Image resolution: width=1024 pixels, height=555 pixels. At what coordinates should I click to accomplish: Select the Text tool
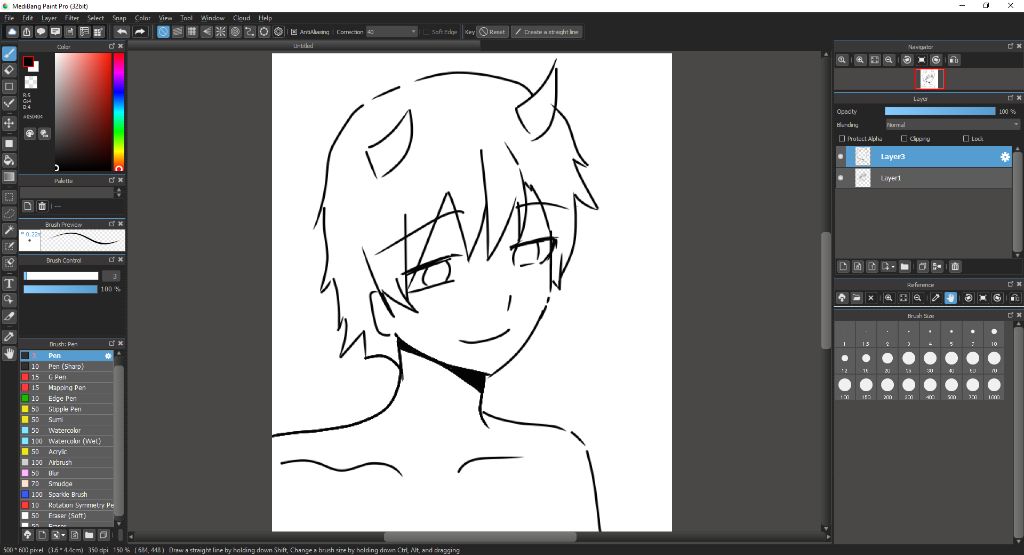pyautogui.click(x=9, y=283)
